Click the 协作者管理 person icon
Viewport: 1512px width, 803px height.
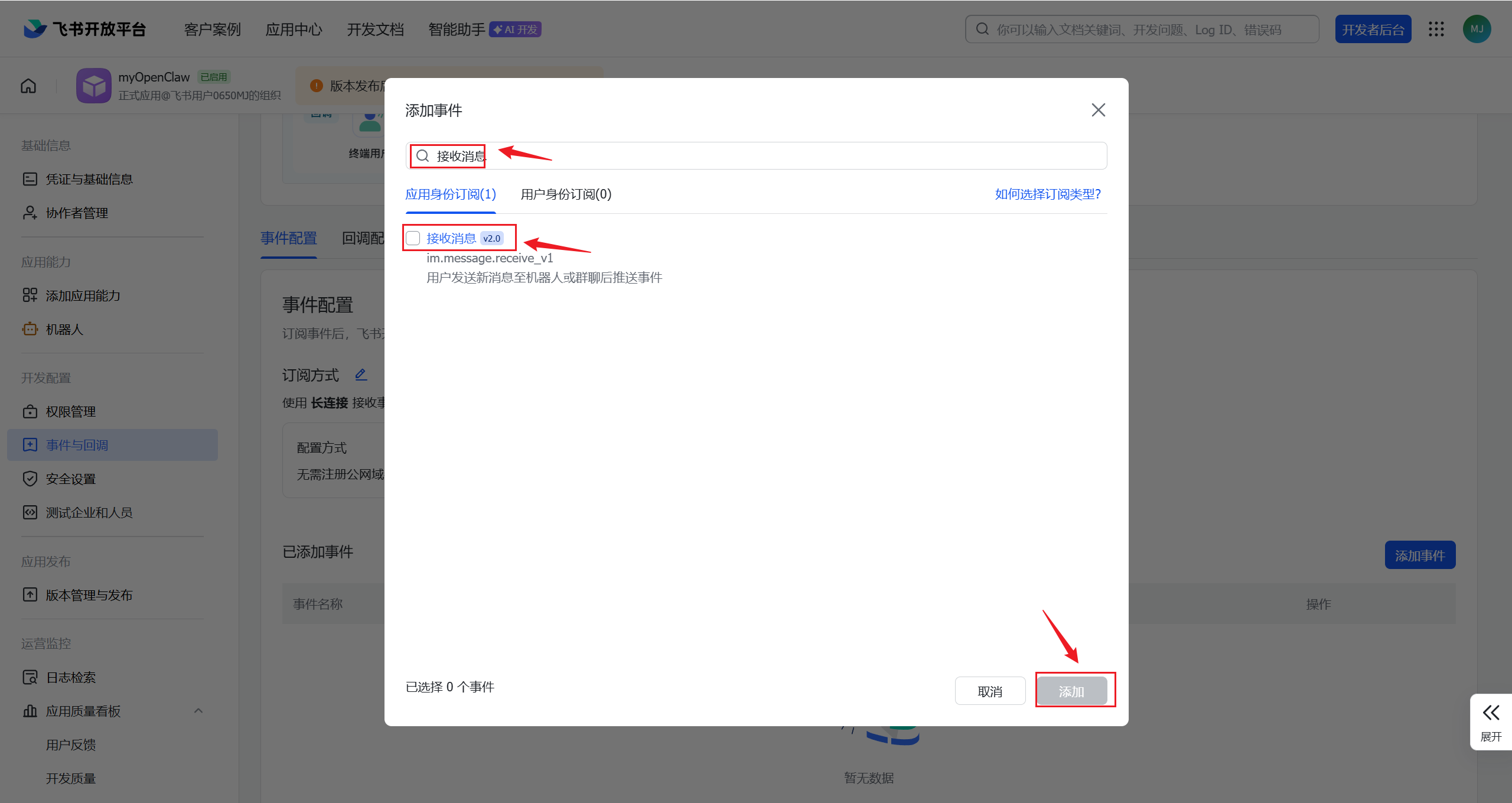[30, 213]
